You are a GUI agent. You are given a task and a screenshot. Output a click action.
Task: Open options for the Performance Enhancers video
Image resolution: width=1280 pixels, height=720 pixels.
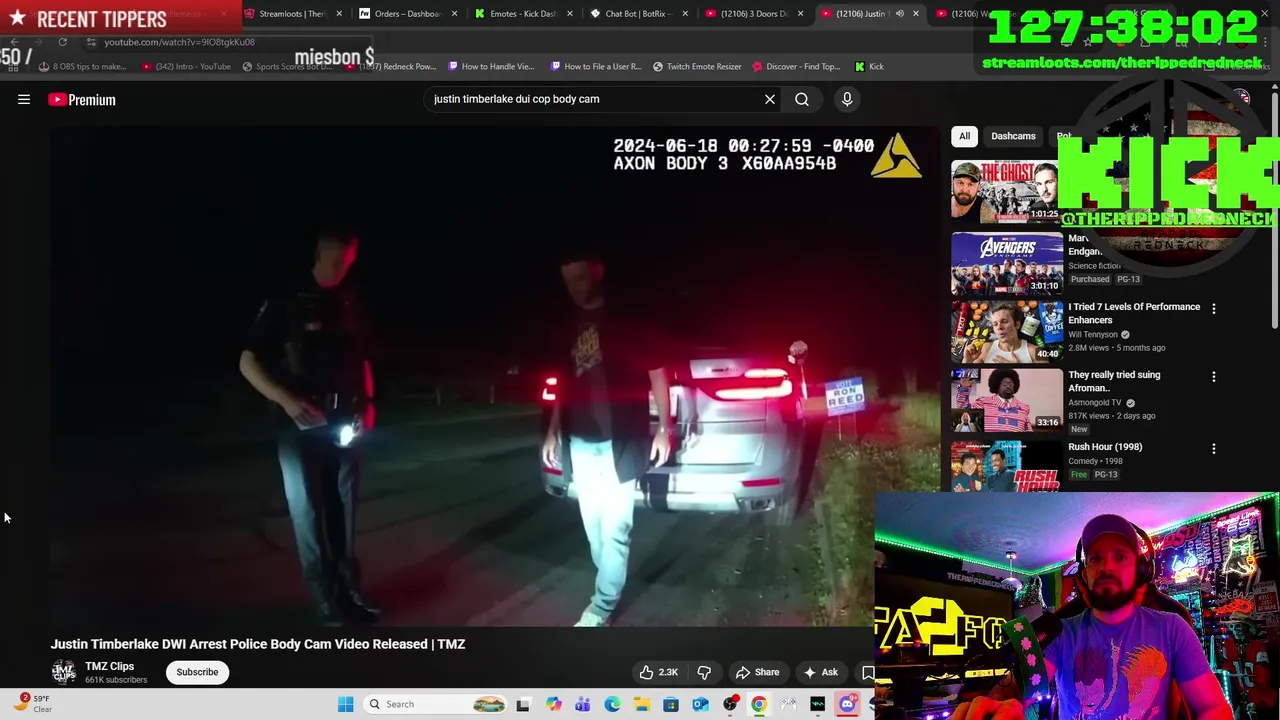1214,309
